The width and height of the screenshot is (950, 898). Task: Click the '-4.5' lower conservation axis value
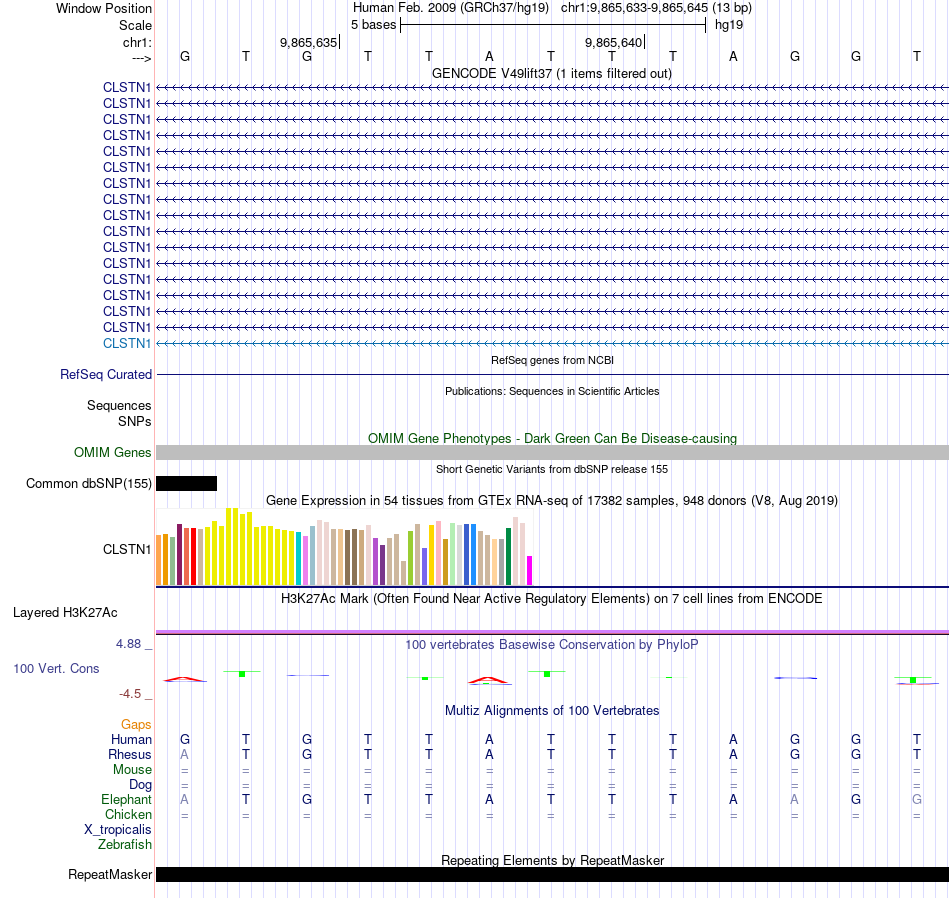pyautogui.click(x=130, y=693)
